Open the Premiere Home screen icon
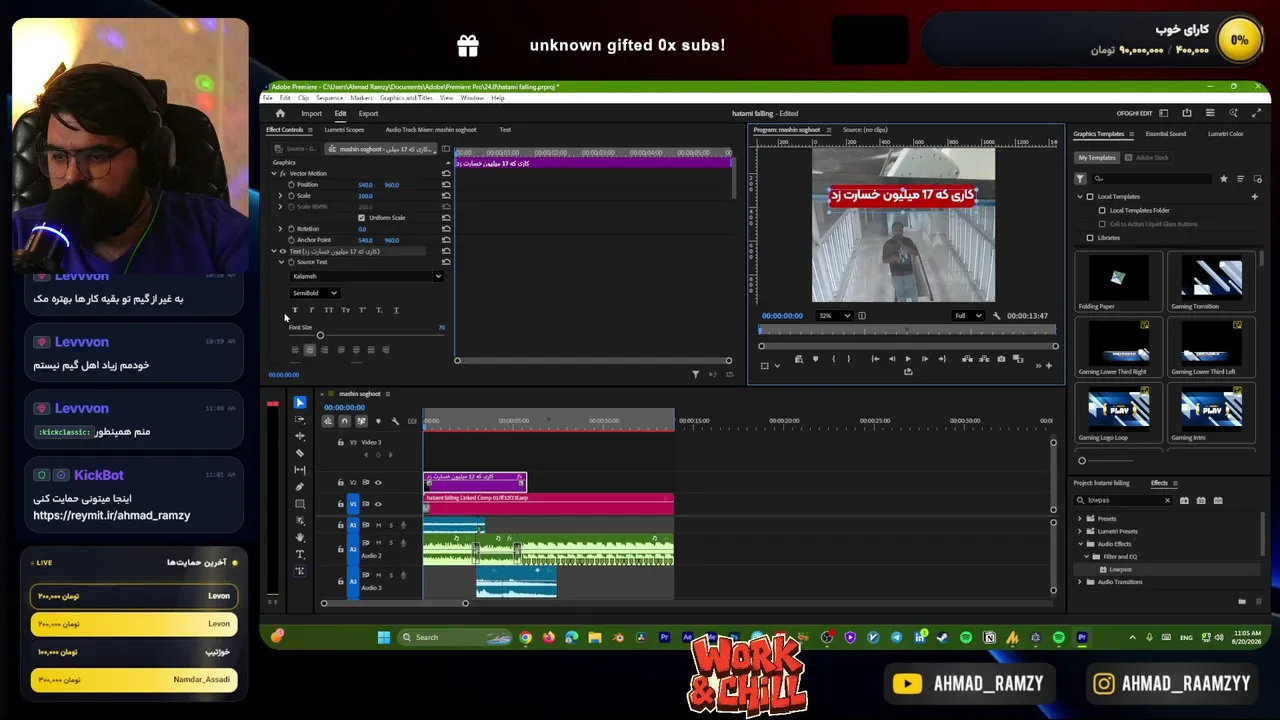Screen dimensions: 1280x720 (280, 113)
